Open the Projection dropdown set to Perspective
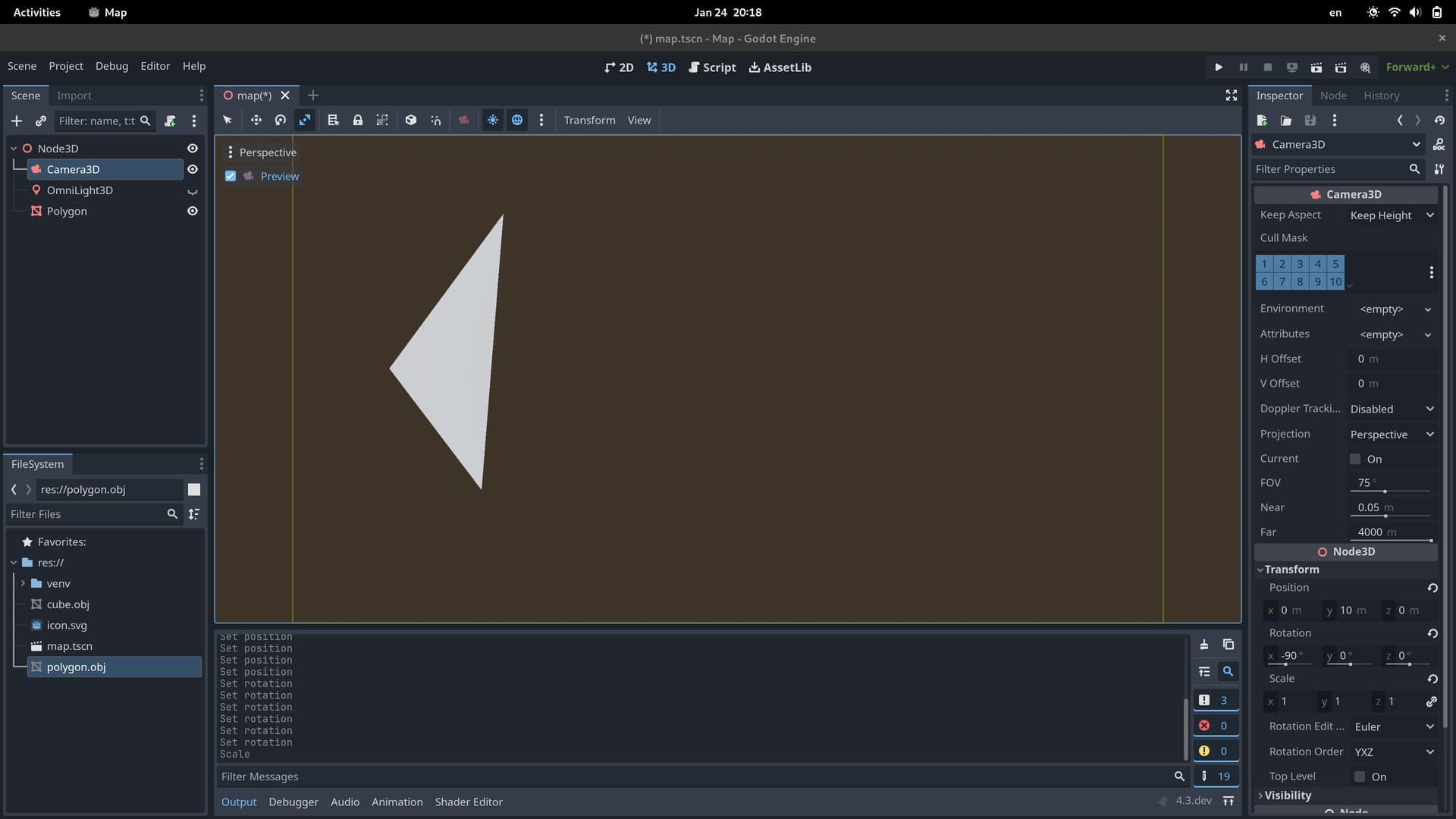This screenshot has width=1456, height=819. click(x=1392, y=434)
